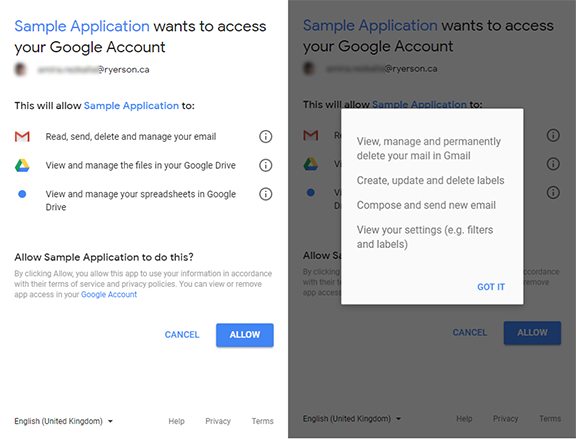Open English (United Kingdom) language dropdown, left panel
576x439 pixels.
64,421
